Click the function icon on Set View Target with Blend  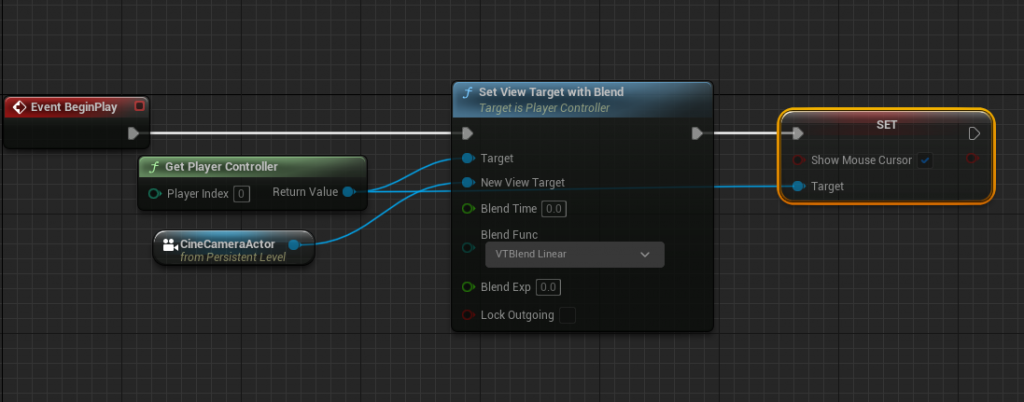point(467,93)
